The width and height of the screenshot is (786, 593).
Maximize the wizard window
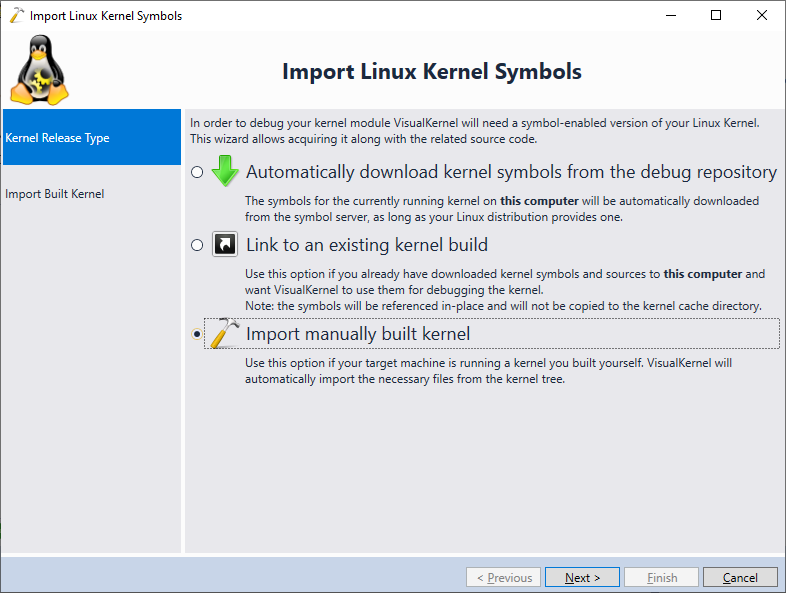(x=716, y=16)
